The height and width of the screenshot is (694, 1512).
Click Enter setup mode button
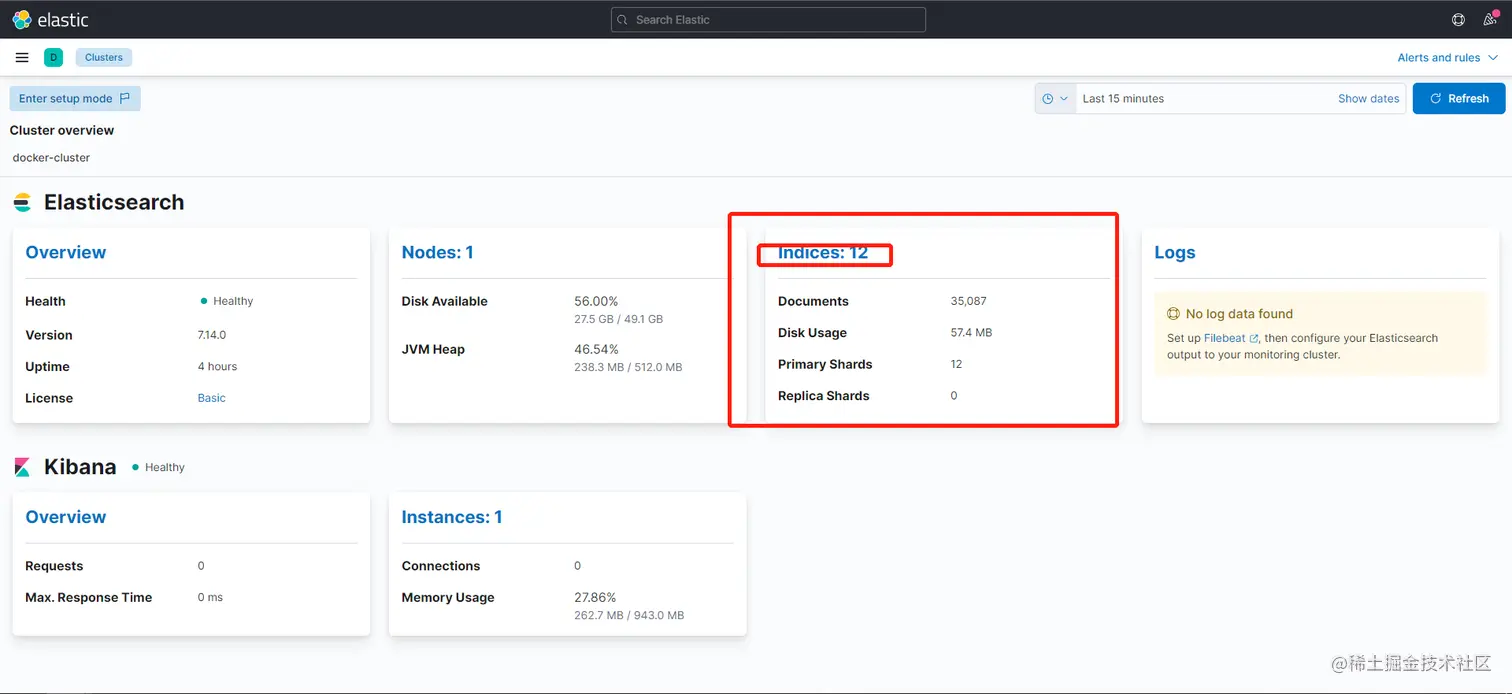(x=75, y=99)
